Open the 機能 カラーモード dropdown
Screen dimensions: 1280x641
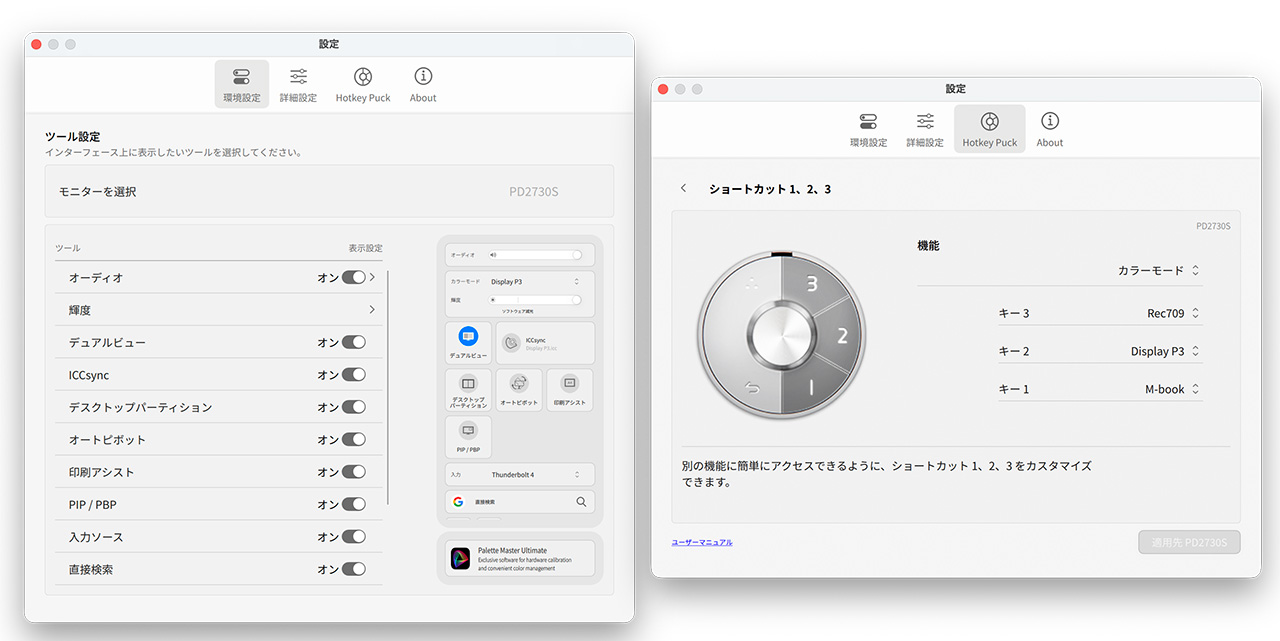(1157, 271)
